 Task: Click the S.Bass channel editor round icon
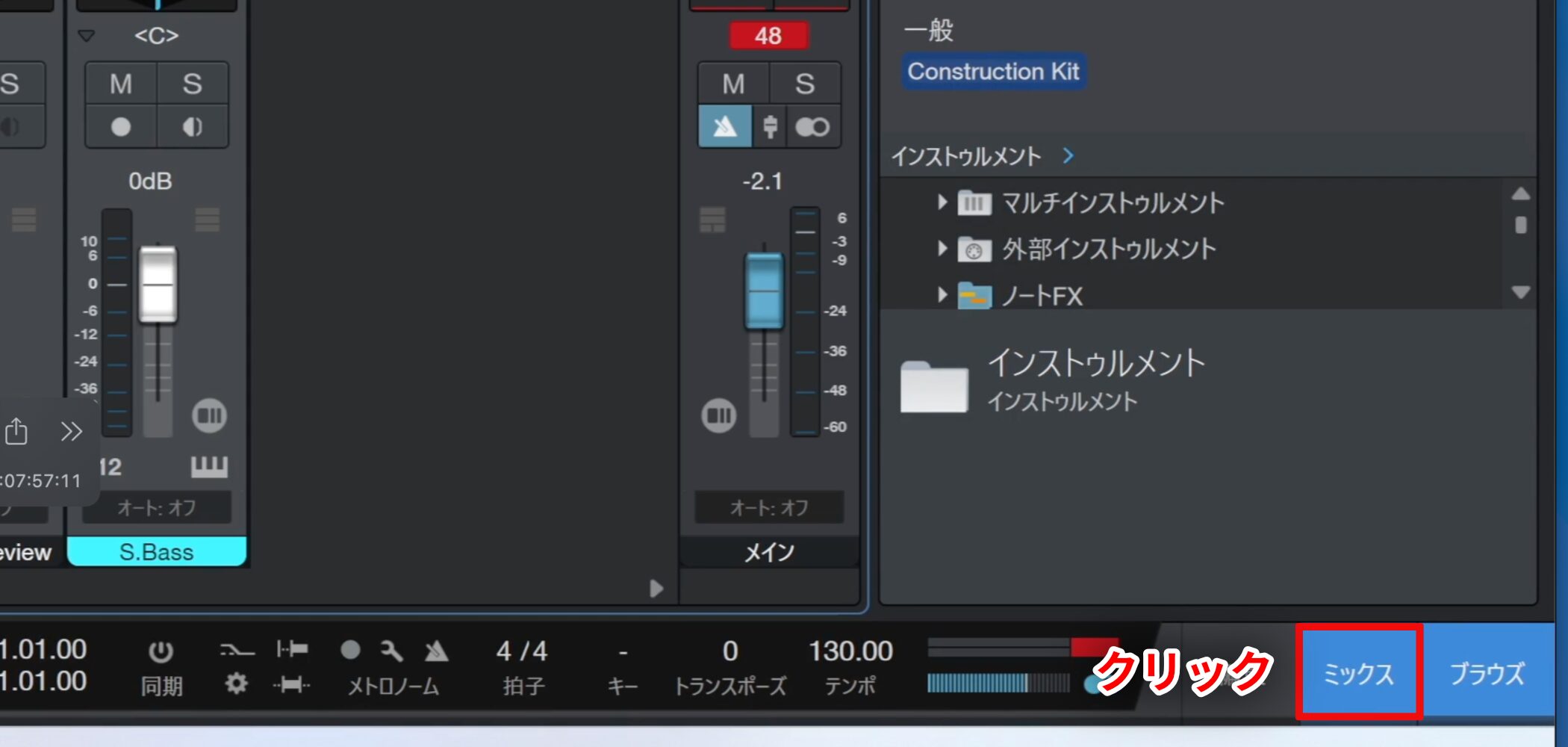(209, 415)
